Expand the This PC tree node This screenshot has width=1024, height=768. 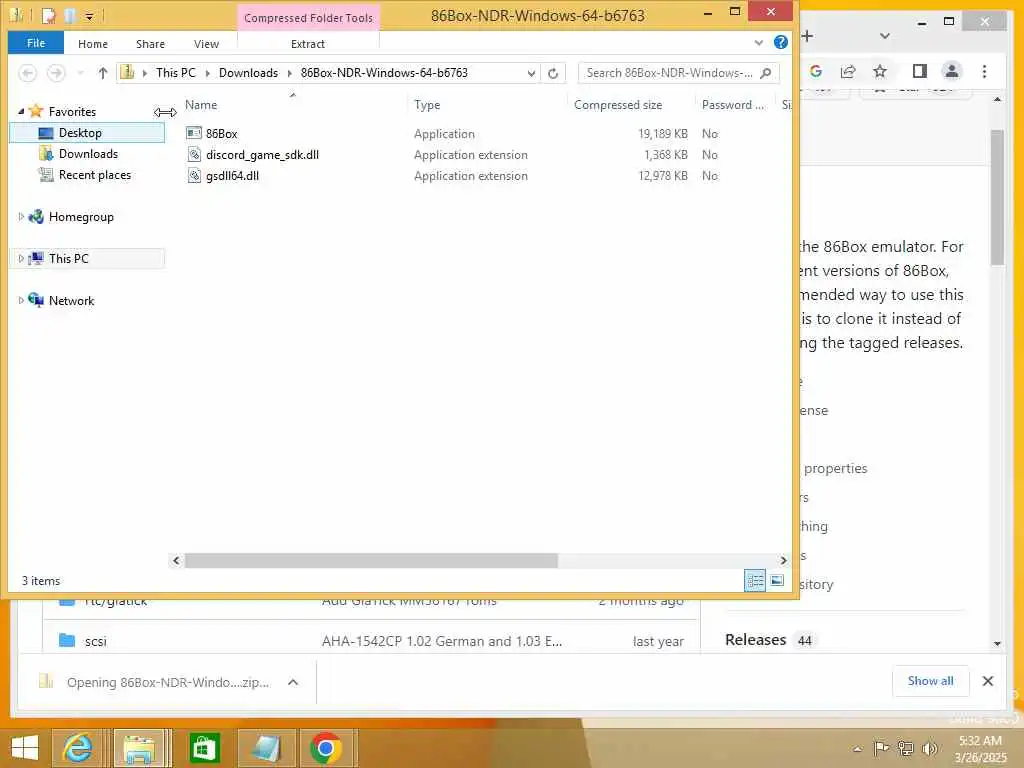(21, 259)
